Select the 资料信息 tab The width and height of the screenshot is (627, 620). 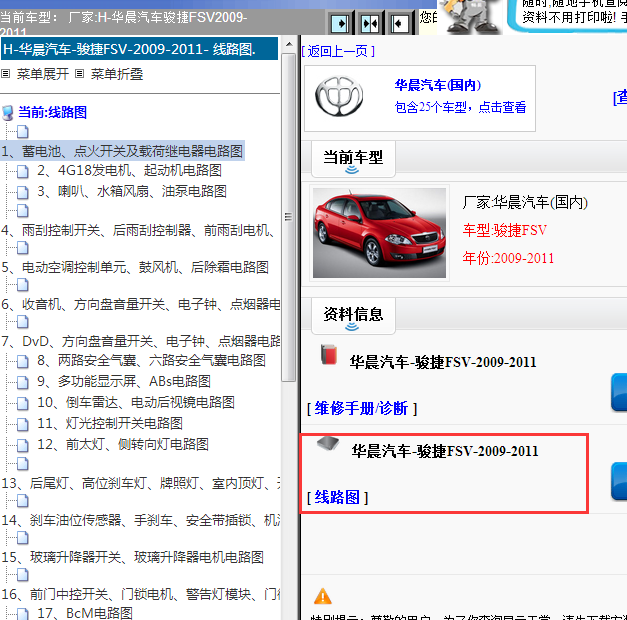click(x=353, y=316)
